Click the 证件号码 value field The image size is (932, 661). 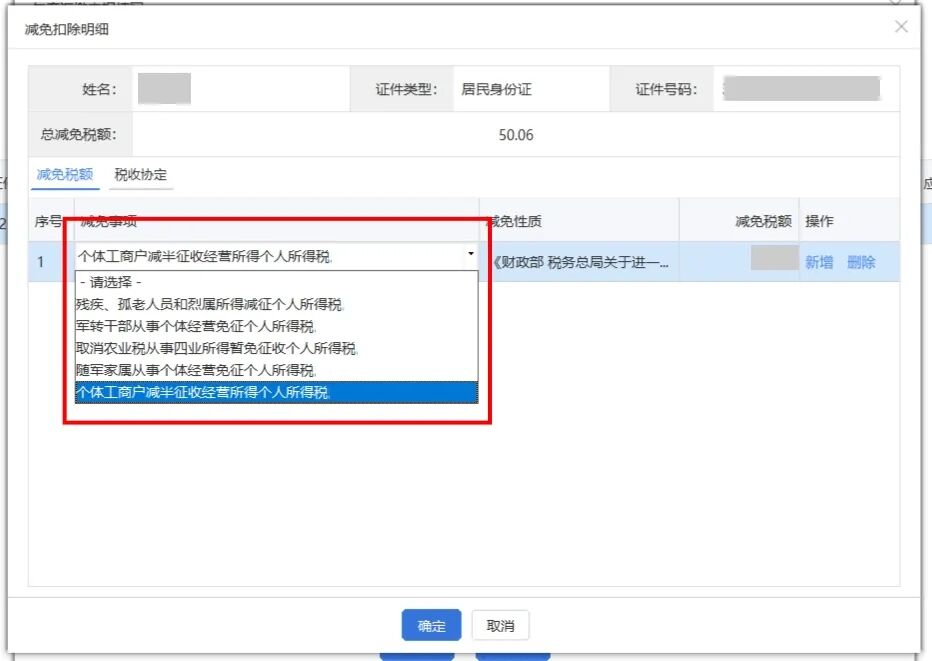click(802, 89)
